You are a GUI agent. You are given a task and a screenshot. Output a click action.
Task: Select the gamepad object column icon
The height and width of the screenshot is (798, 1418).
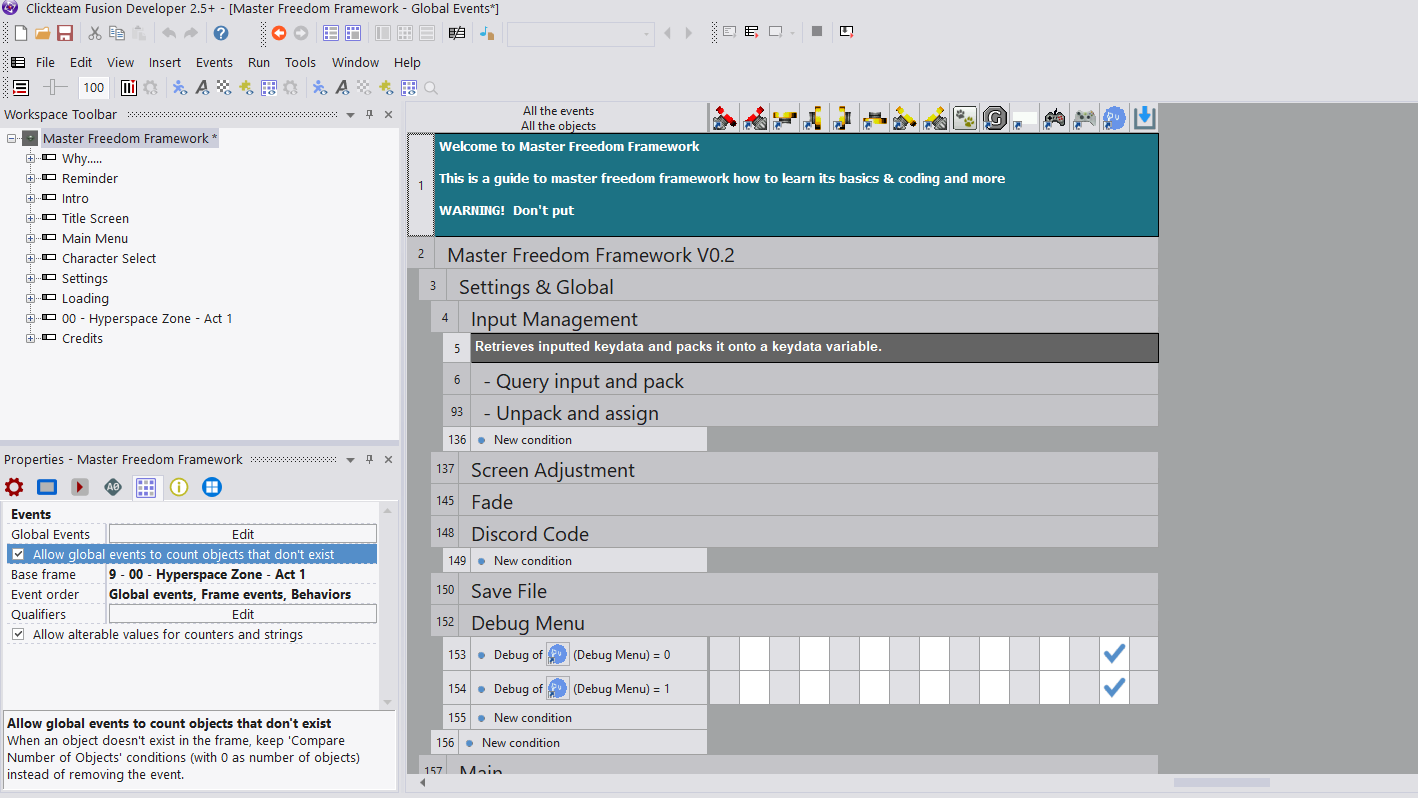click(x=1055, y=119)
